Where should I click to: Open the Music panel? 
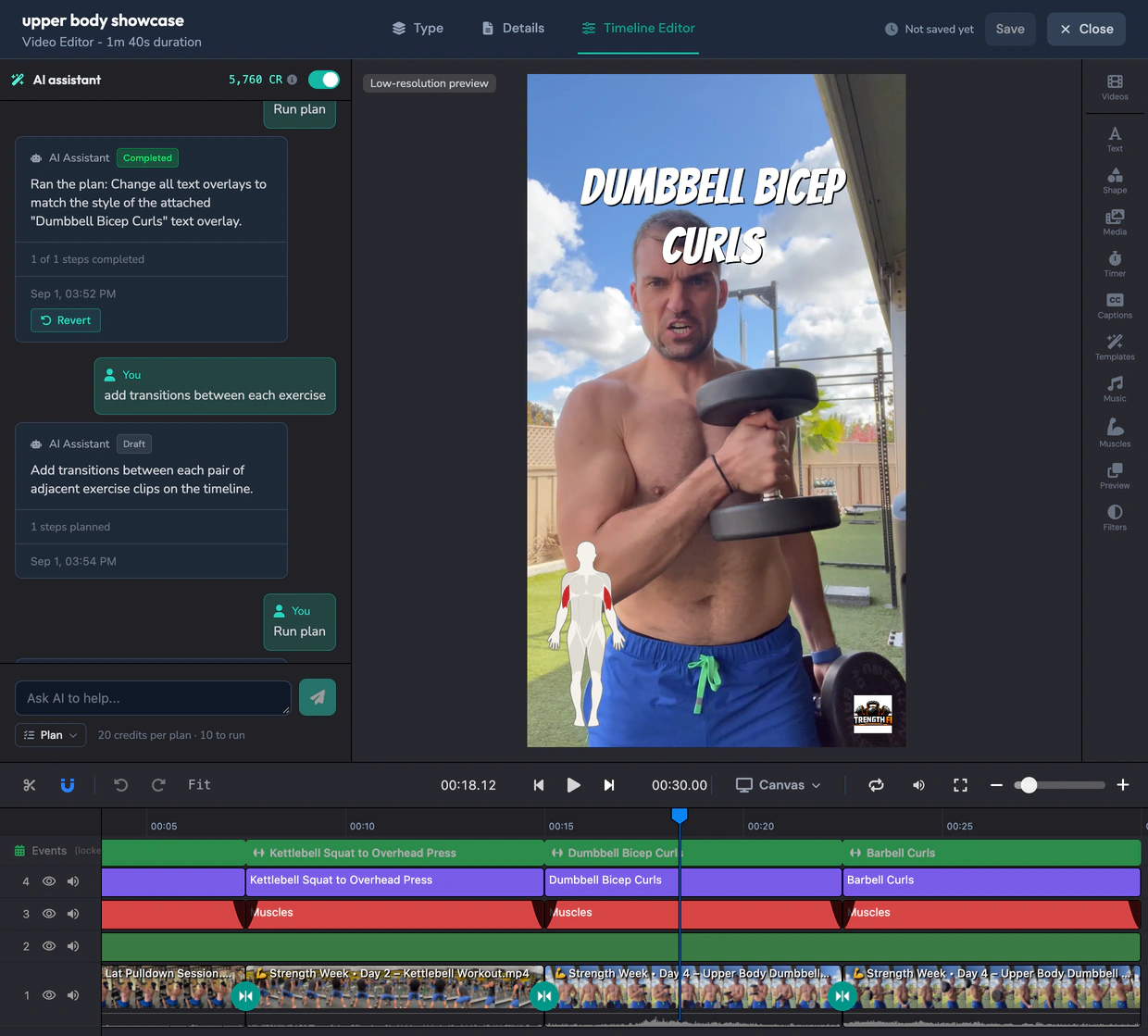pyautogui.click(x=1115, y=389)
